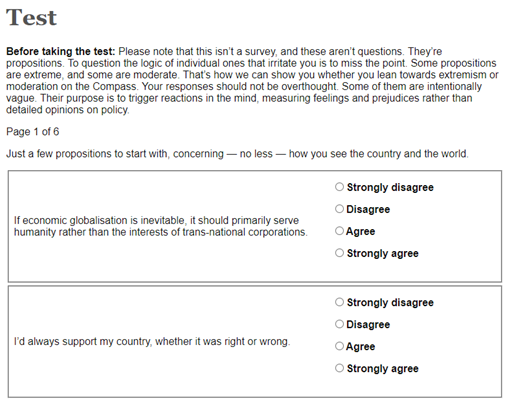Click the 'Page 1 of 6' indicator
Screen dimensions: 514x400
32,132
